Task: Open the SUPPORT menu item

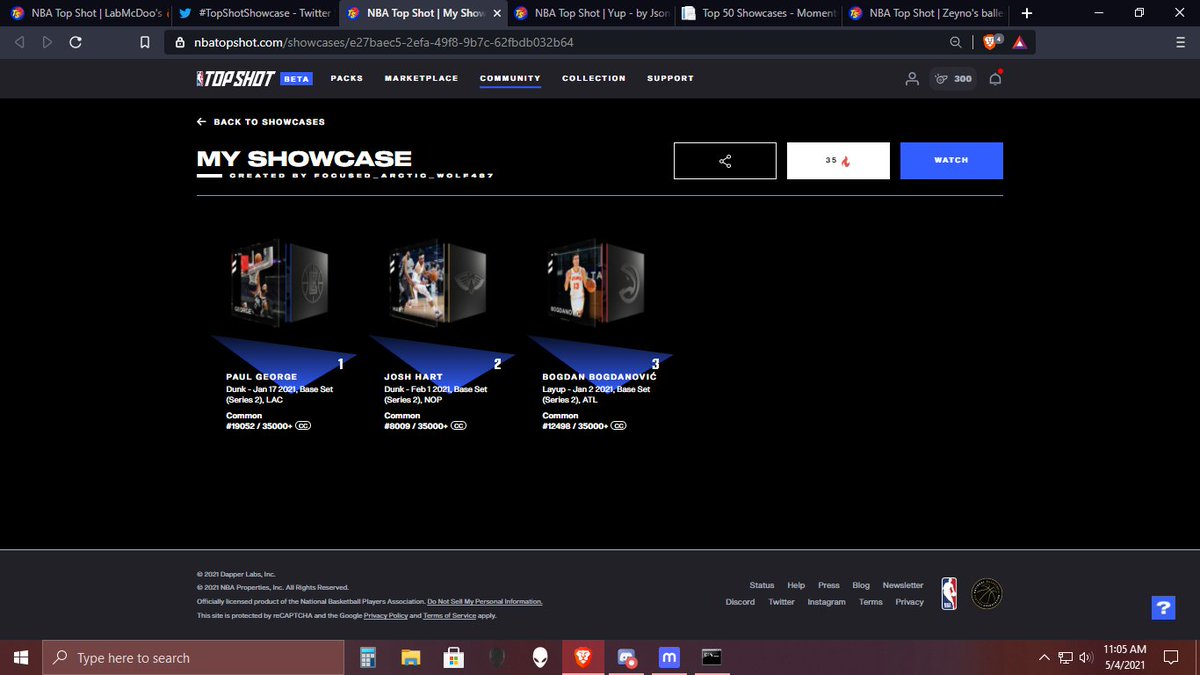Action: [x=670, y=78]
